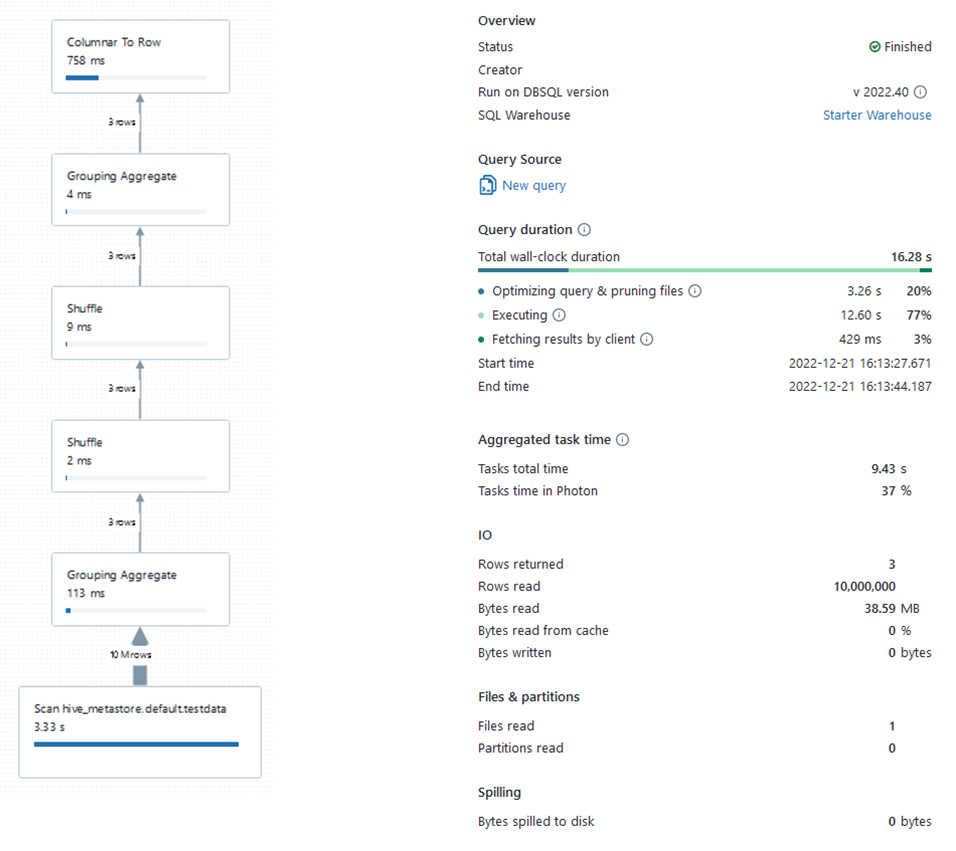Select the Shuffle node showing 2 ms
Viewport: 956px width, 851px height.
point(140,455)
